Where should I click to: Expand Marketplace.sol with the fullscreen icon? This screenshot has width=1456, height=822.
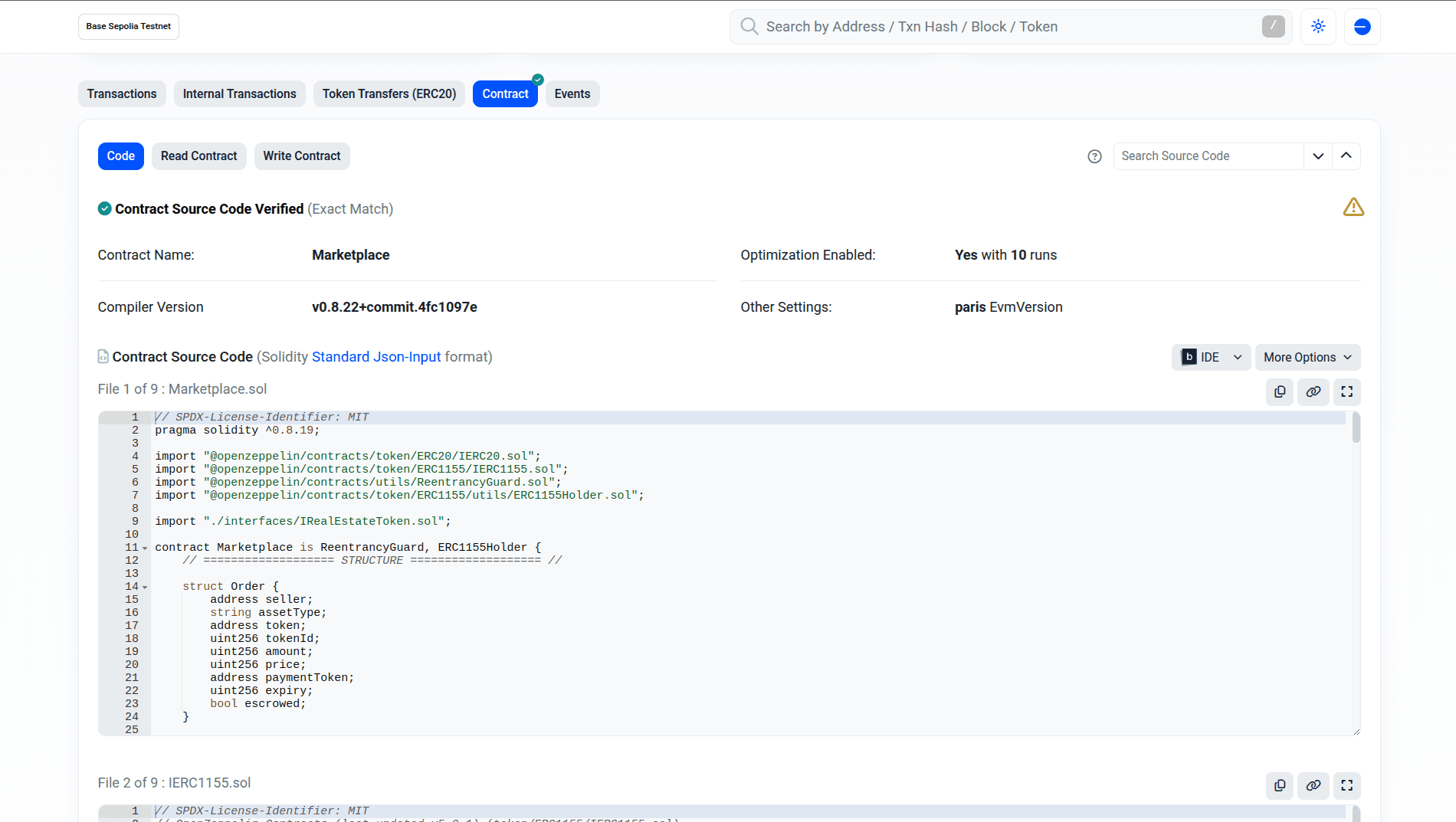point(1346,391)
